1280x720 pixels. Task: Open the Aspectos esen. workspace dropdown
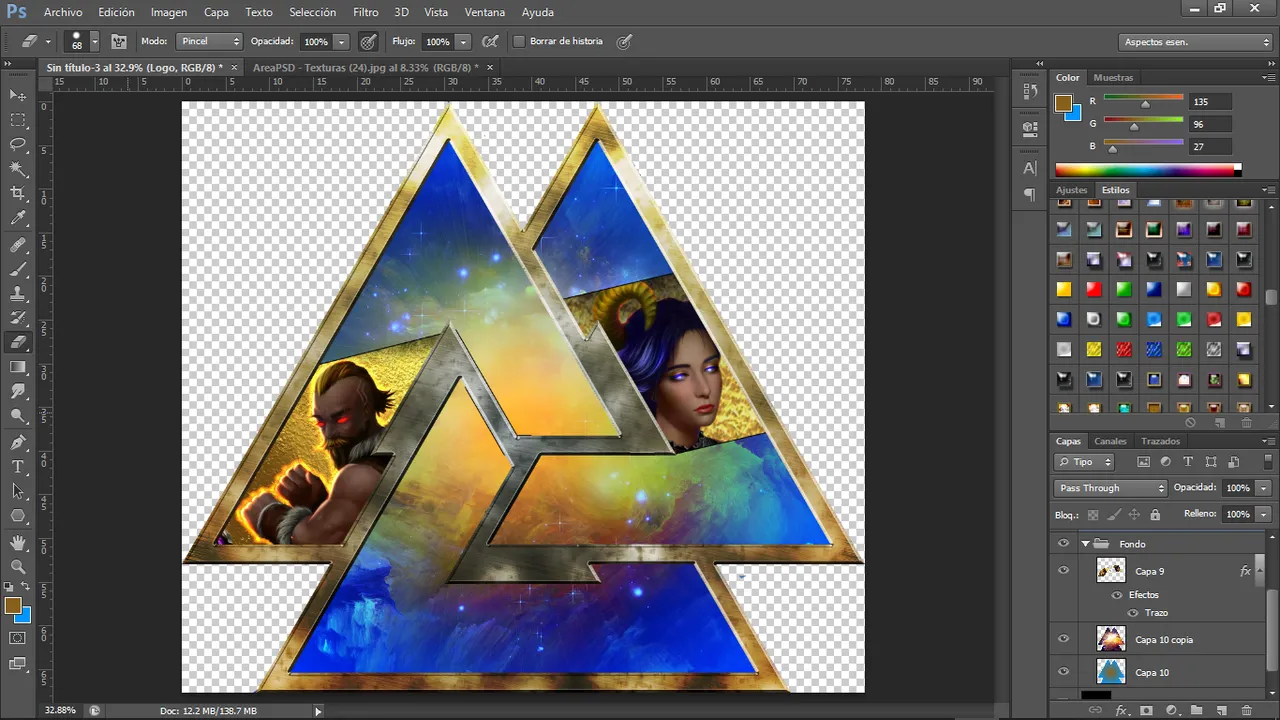(1195, 42)
